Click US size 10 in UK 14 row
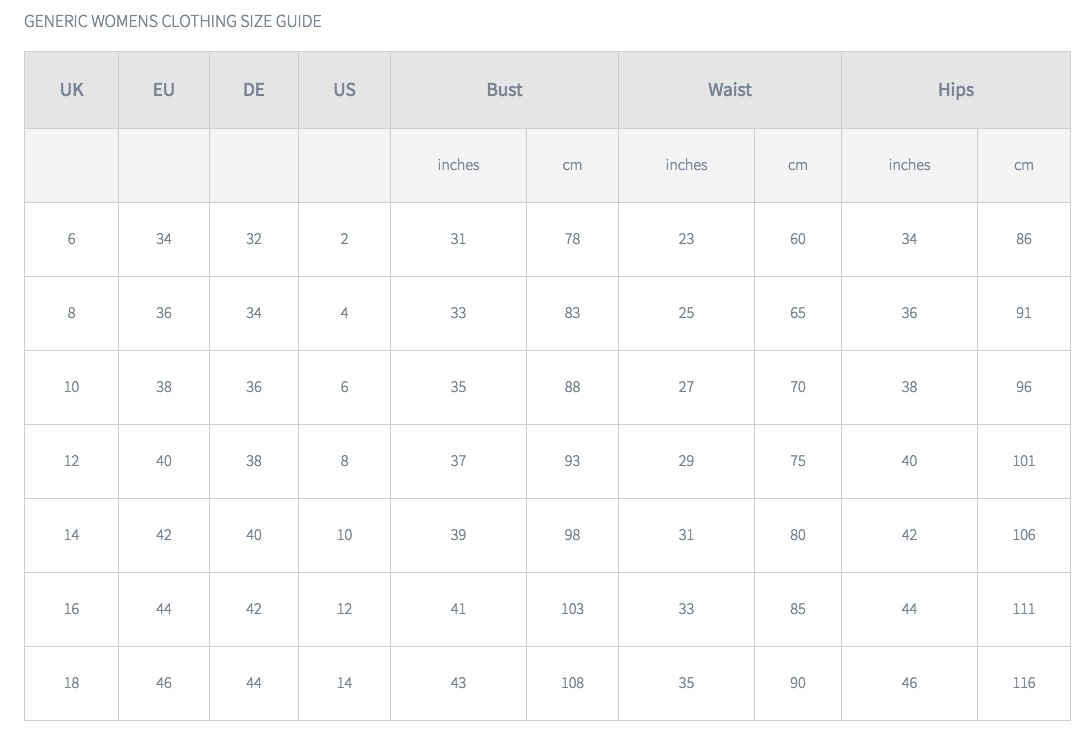The width and height of the screenshot is (1091, 751). [x=344, y=535]
